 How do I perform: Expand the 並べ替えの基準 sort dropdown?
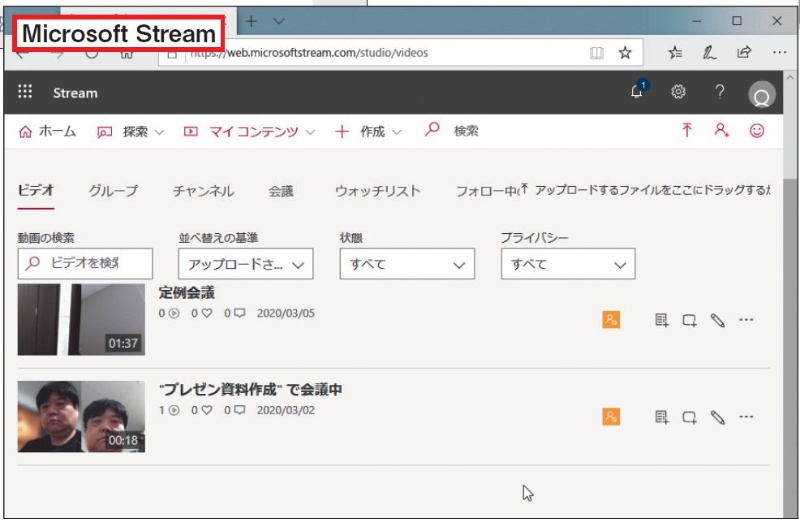[x=245, y=265]
